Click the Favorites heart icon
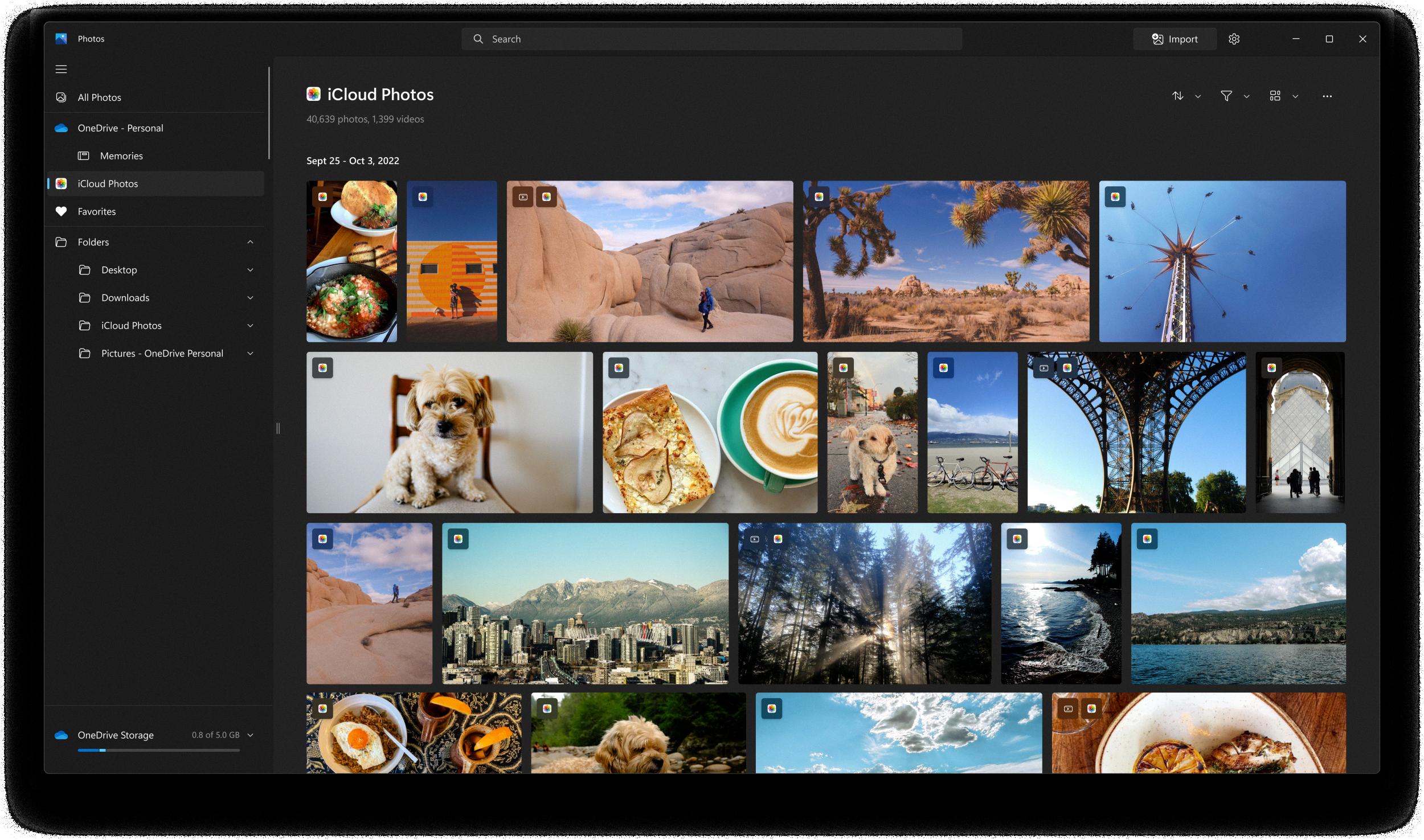Screen dimensions: 1424x840 coord(61,211)
